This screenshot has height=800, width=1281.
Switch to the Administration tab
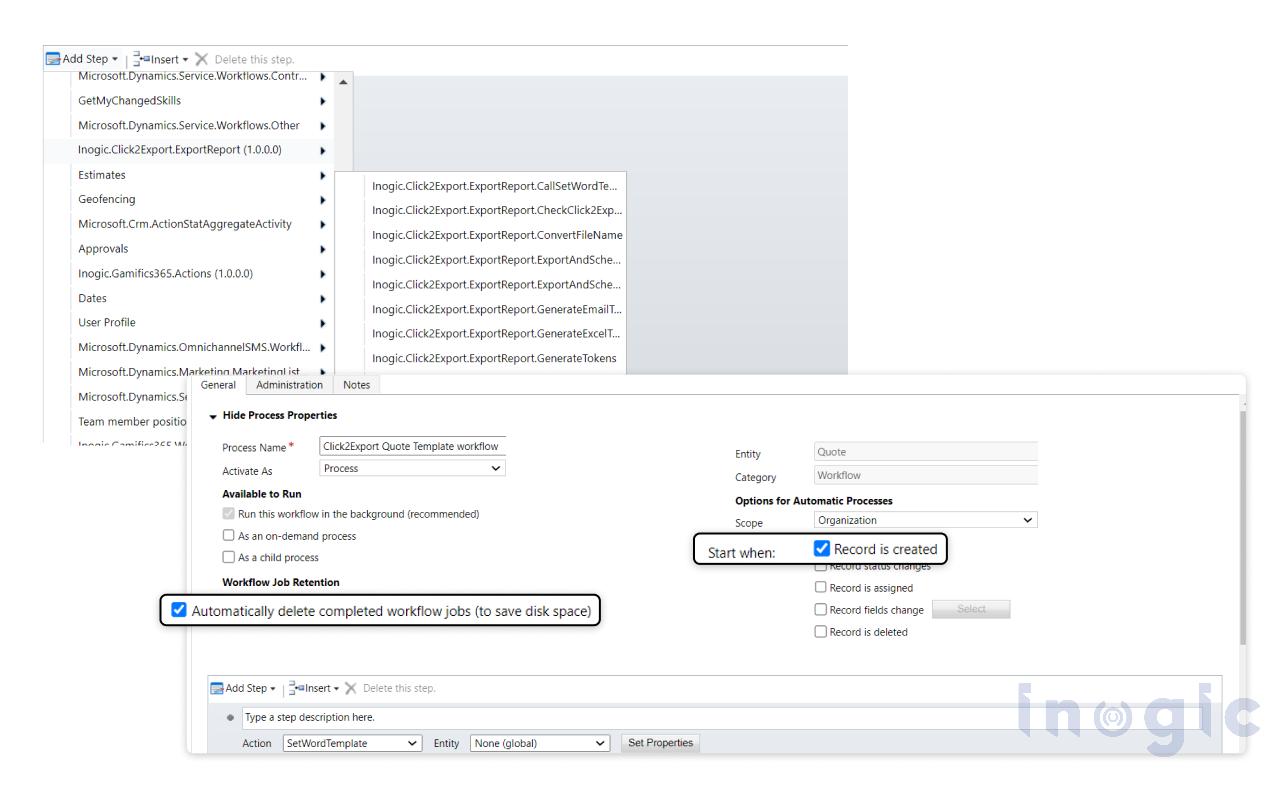click(x=289, y=384)
